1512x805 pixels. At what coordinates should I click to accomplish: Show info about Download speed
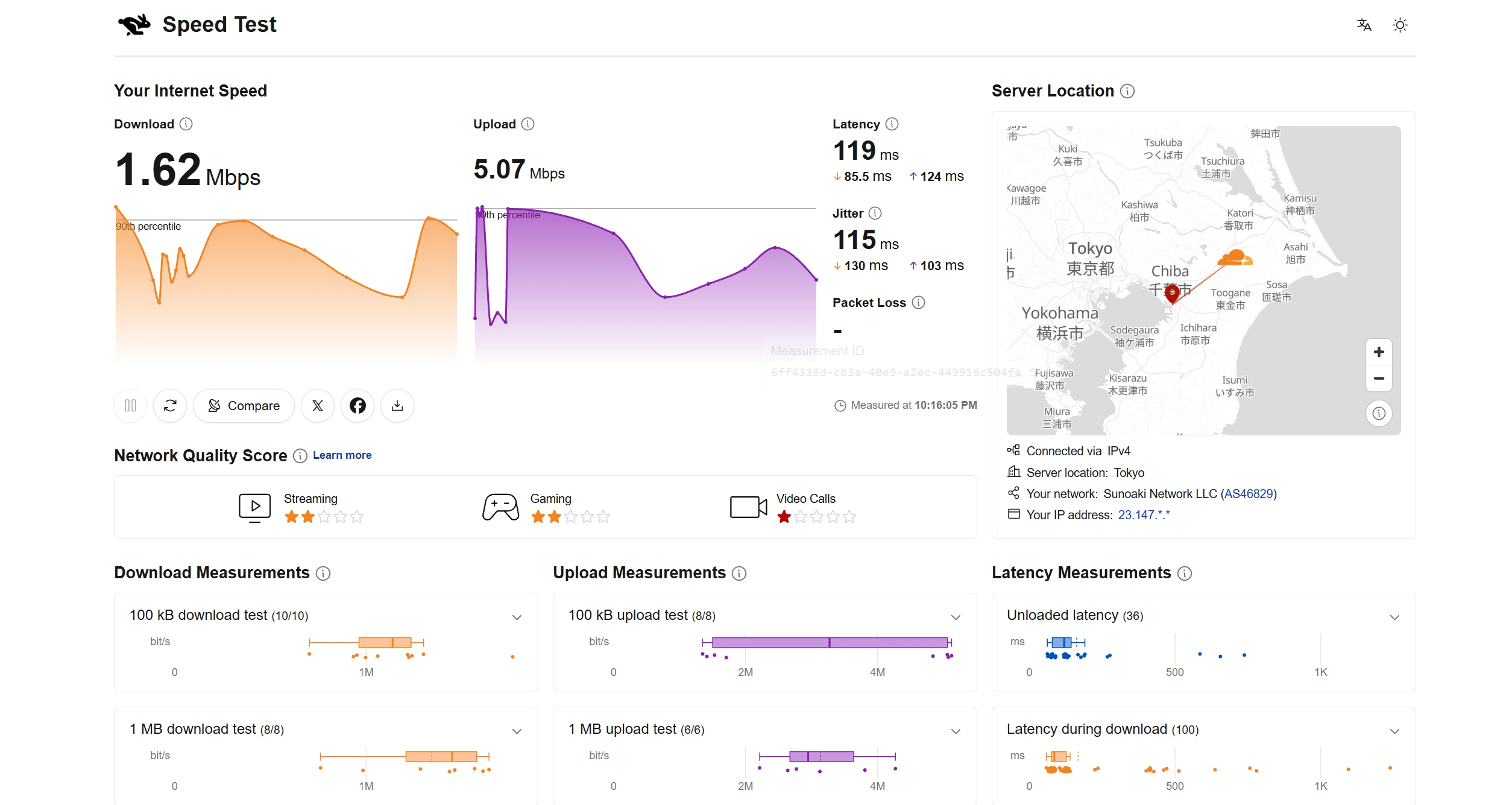186,124
